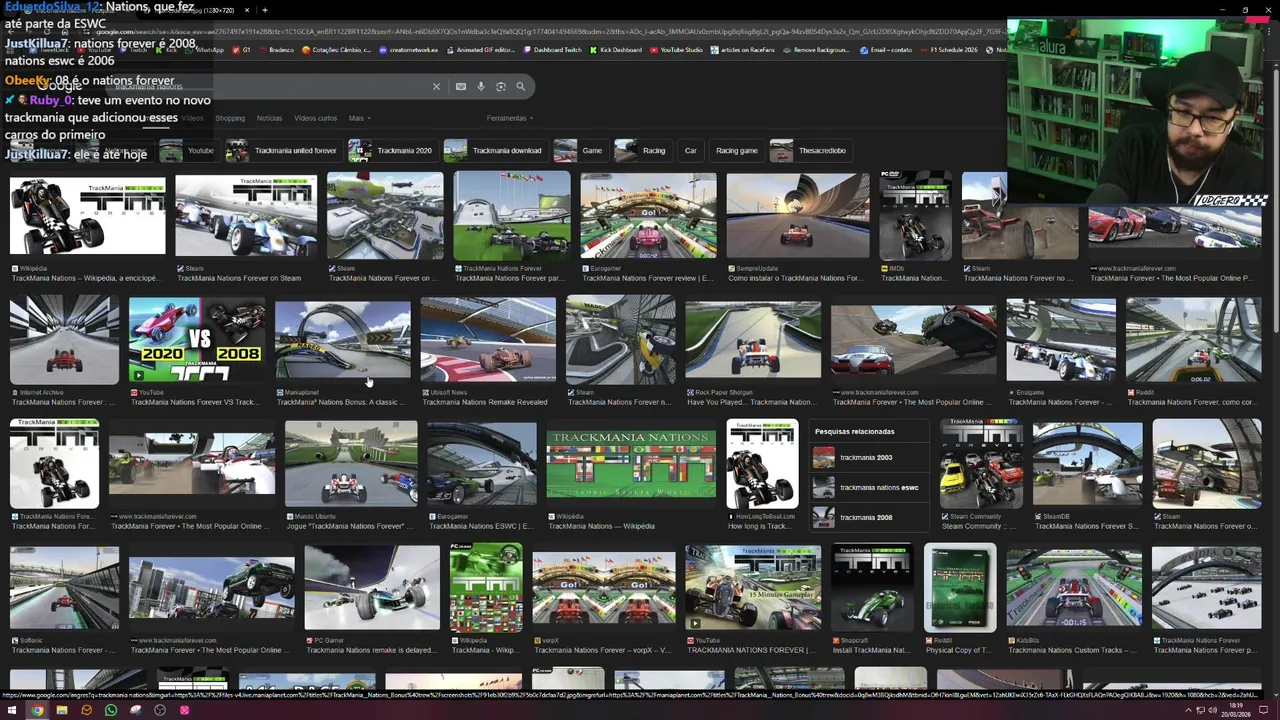Clear the Google search box text
The height and width of the screenshot is (720, 1280).
[x=436, y=87]
